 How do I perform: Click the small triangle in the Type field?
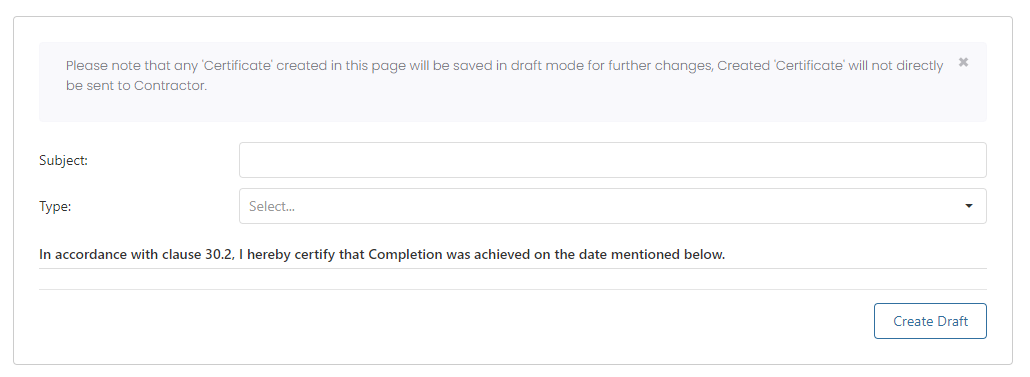tap(968, 206)
